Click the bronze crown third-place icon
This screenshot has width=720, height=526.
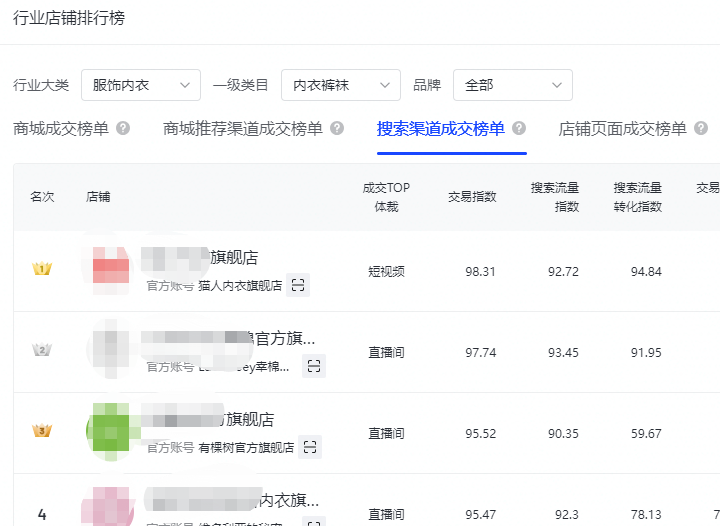click(41, 431)
